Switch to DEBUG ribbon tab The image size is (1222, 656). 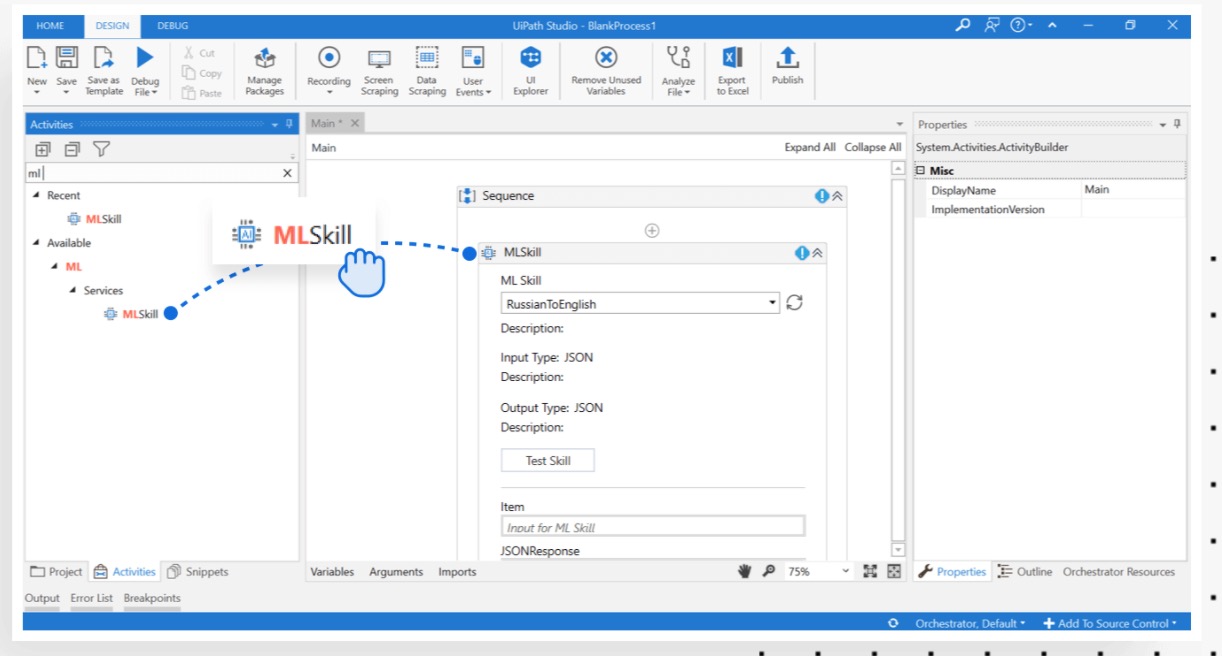(x=172, y=25)
